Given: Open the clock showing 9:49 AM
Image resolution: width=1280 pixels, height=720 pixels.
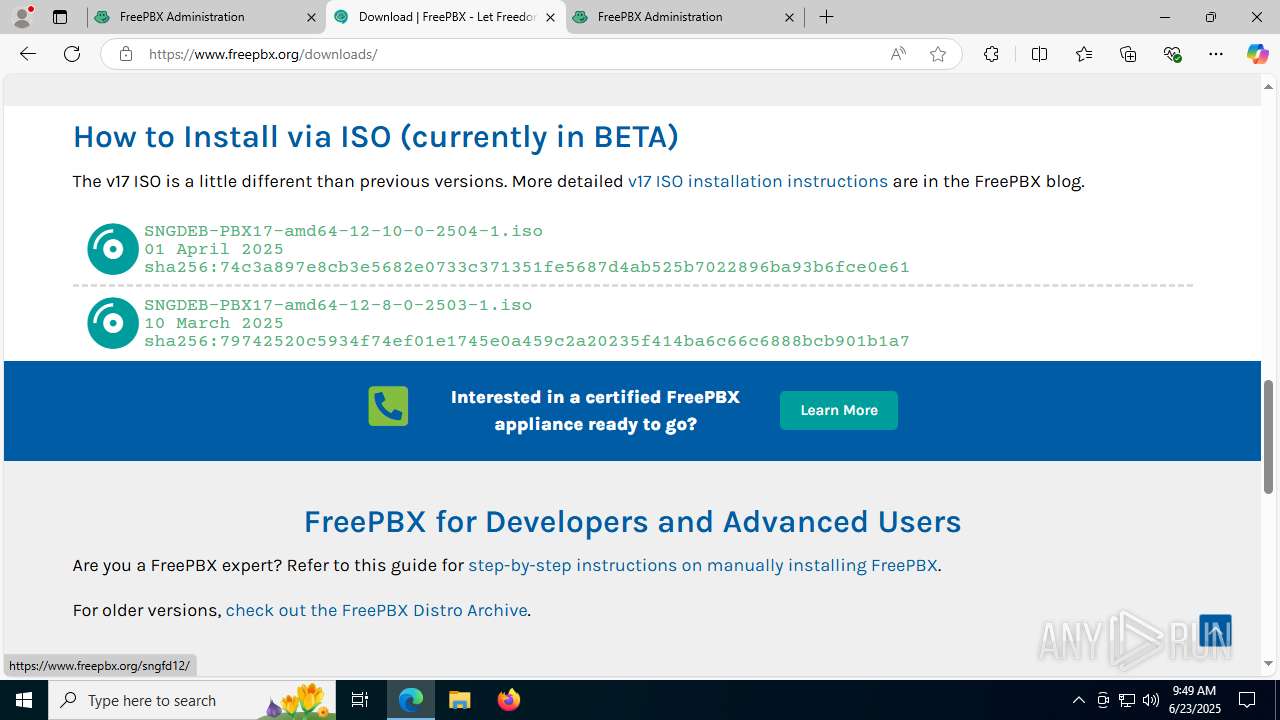Looking at the screenshot, I should [x=1194, y=700].
